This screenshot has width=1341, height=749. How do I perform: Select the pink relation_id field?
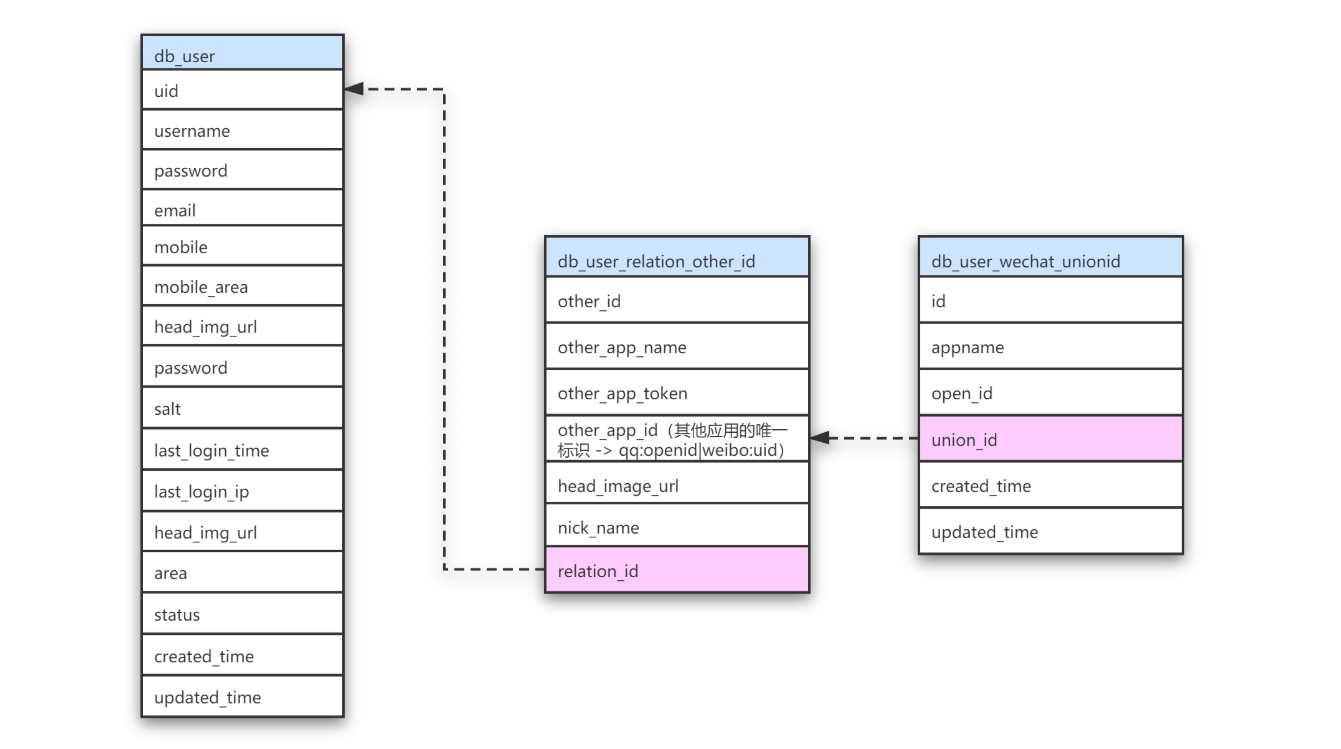[676, 571]
